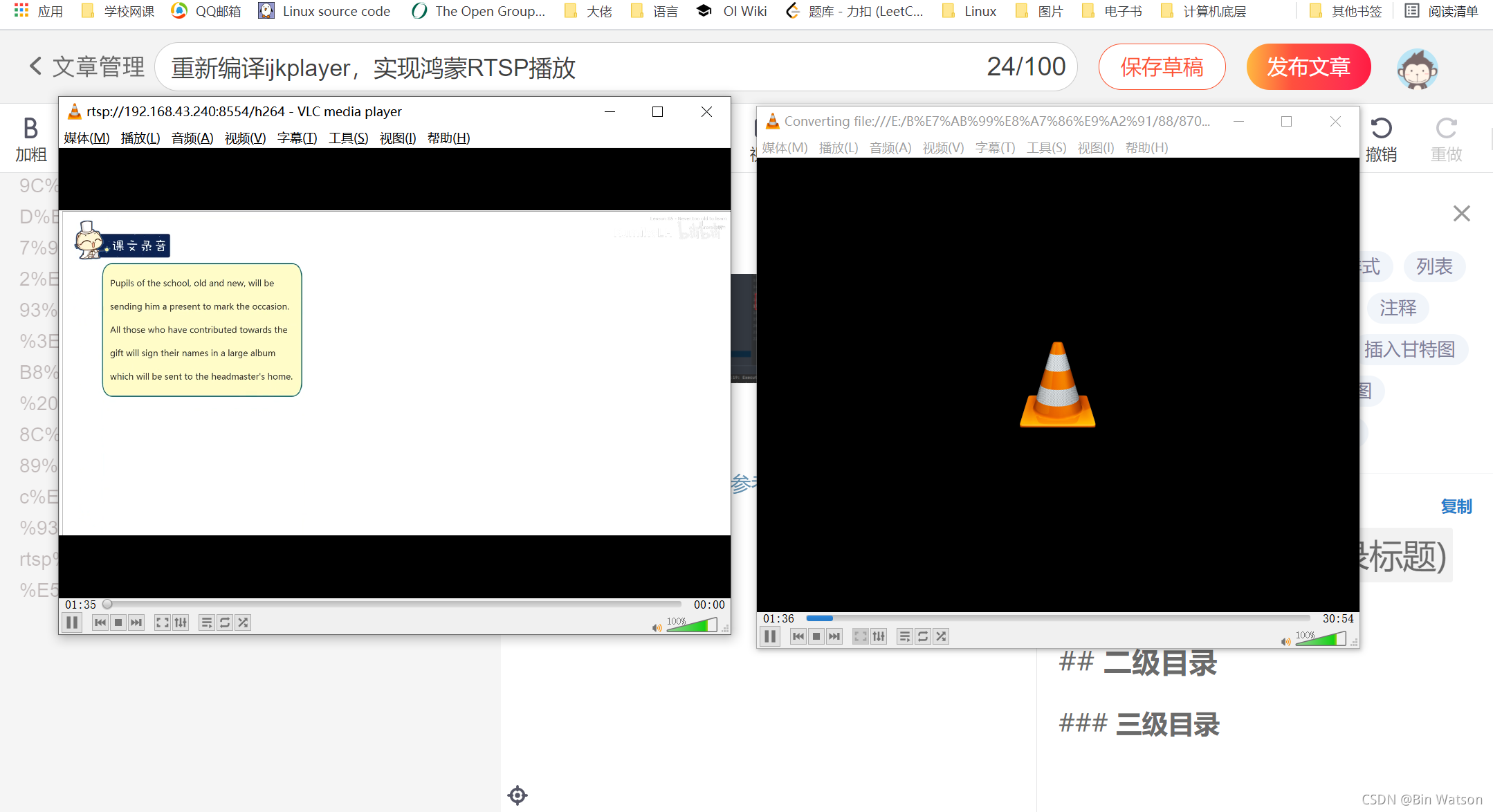Toggle loop playback in the converting VLC window
This screenshot has width=1493, height=812.
click(923, 636)
